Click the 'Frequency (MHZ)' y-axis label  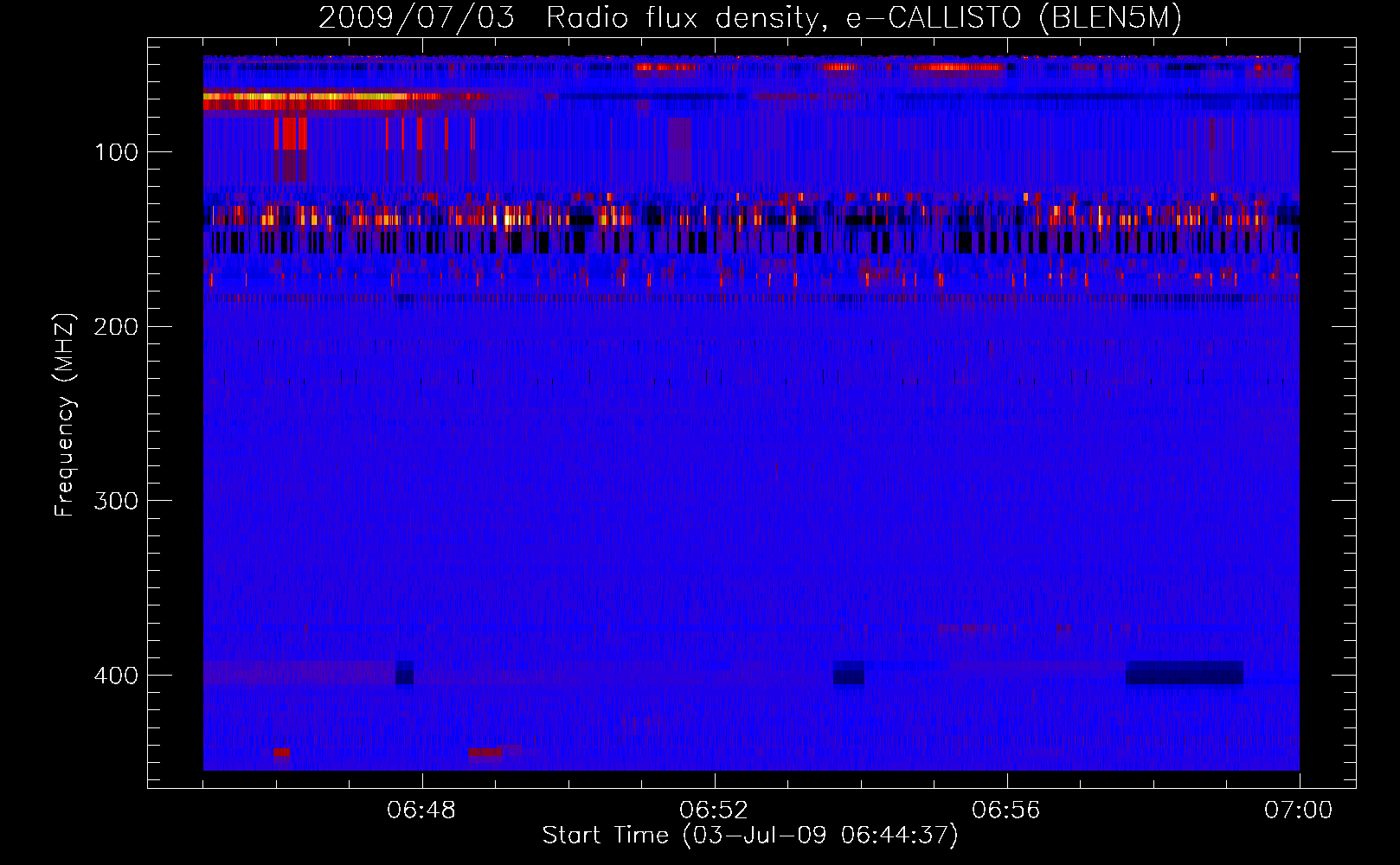coord(65,414)
